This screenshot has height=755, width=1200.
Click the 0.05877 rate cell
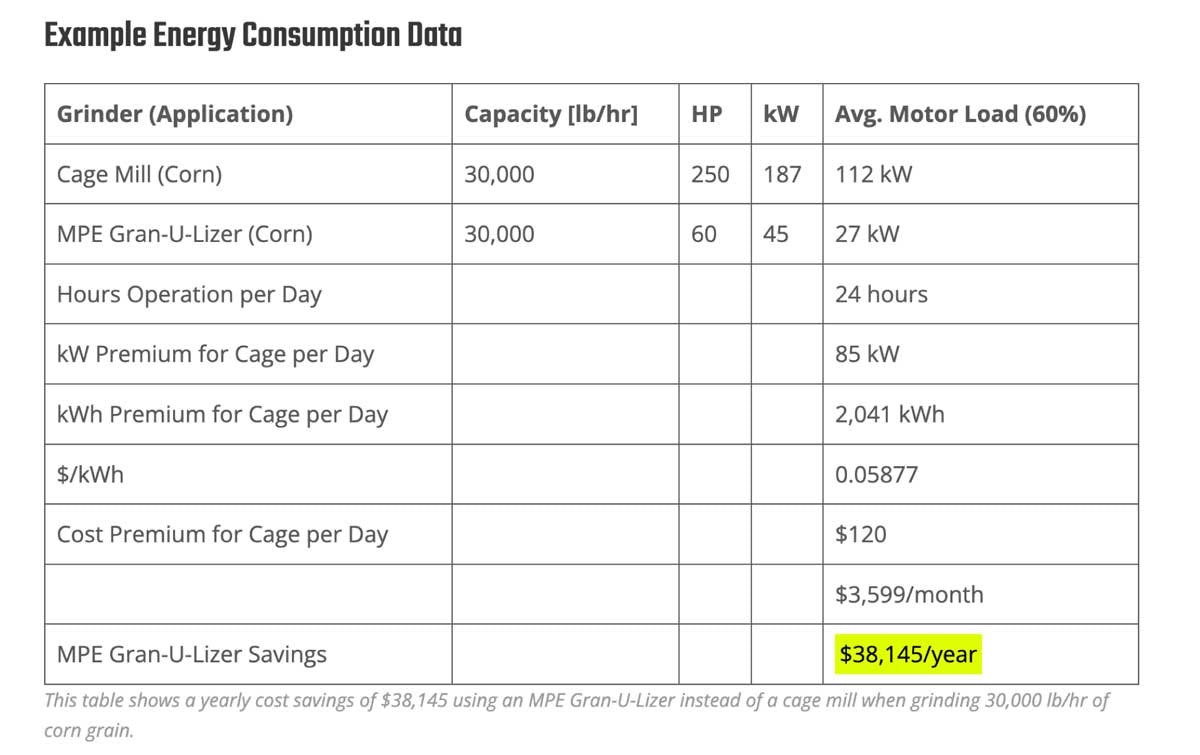coord(876,474)
